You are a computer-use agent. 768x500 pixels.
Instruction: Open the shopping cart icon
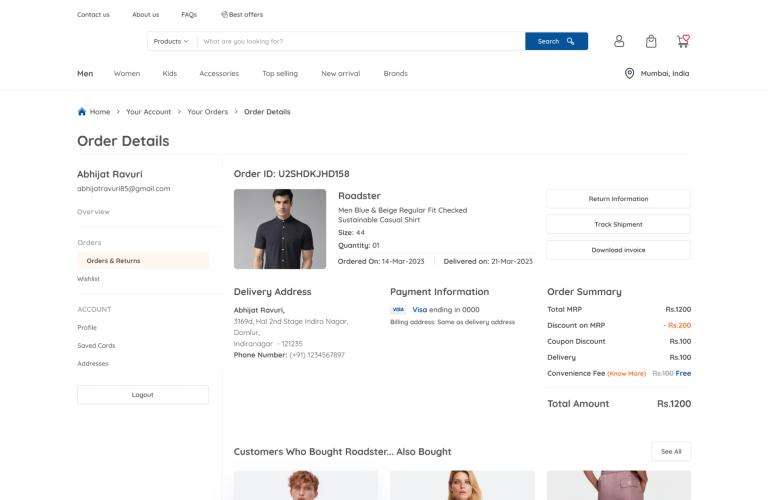[x=683, y=41]
